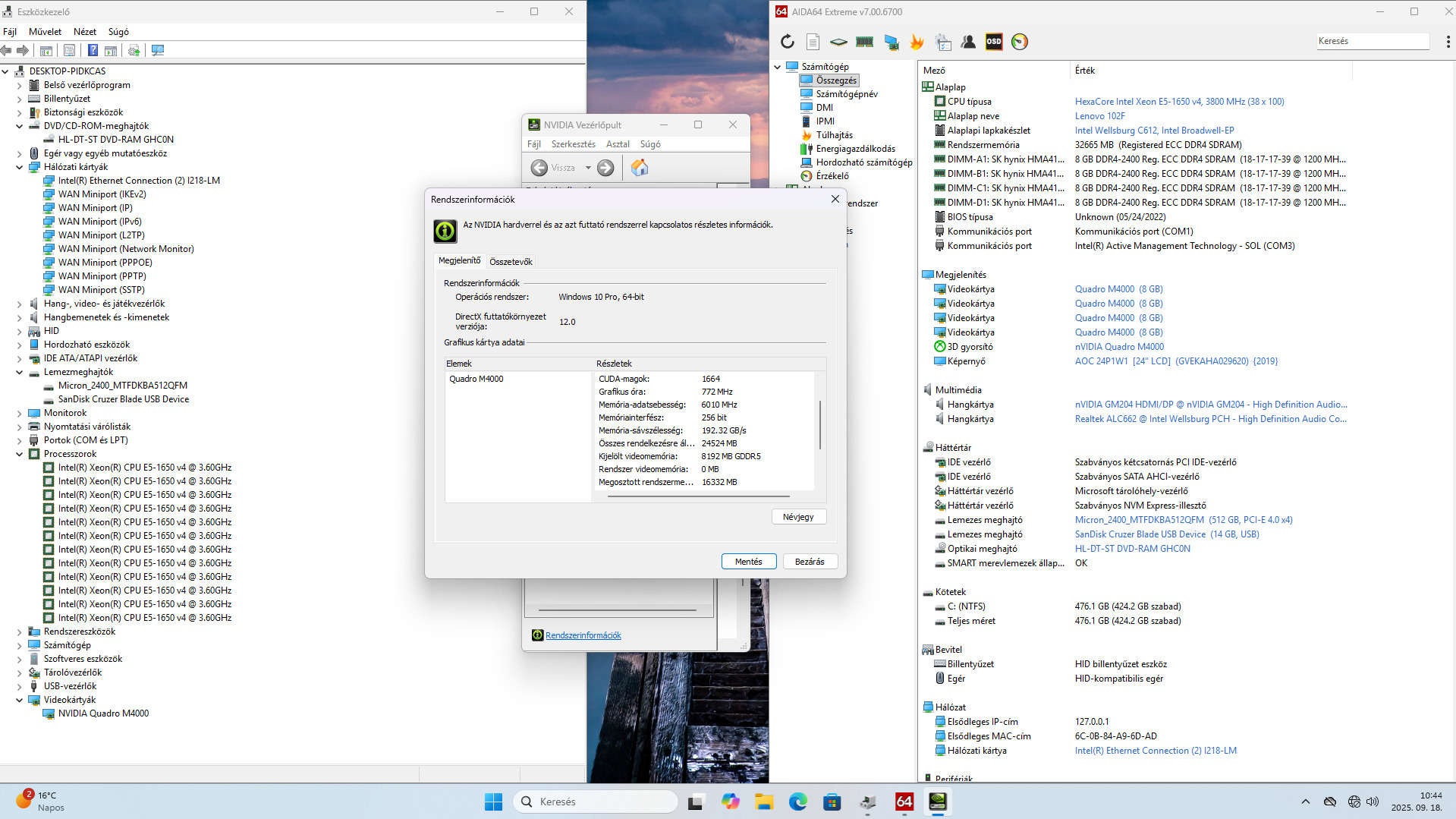Viewport: 1456px width, 819px height.
Task: Click the Home icon in NVIDIA Control Panel
Action: [640, 168]
